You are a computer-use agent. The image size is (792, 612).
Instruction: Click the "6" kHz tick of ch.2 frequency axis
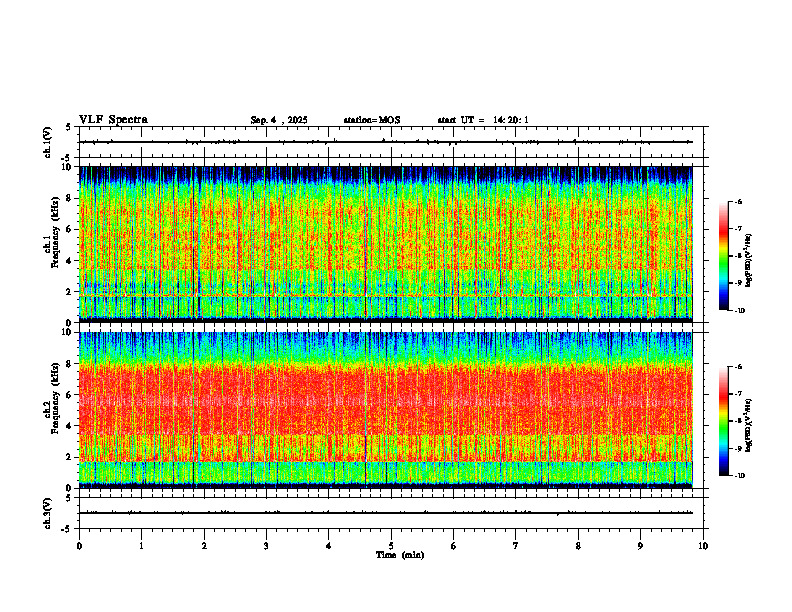pyautogui.click(x=69, y=395)
